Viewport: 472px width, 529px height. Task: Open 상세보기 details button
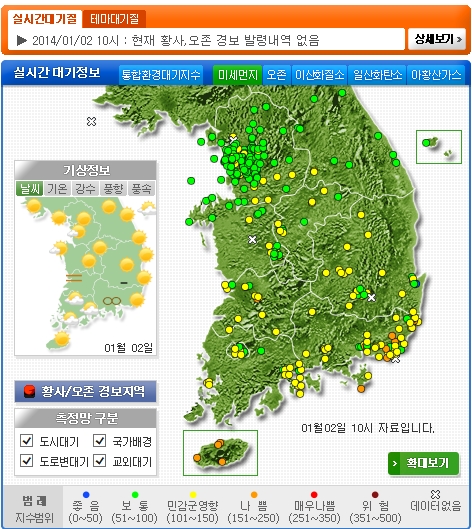point(437,39)
